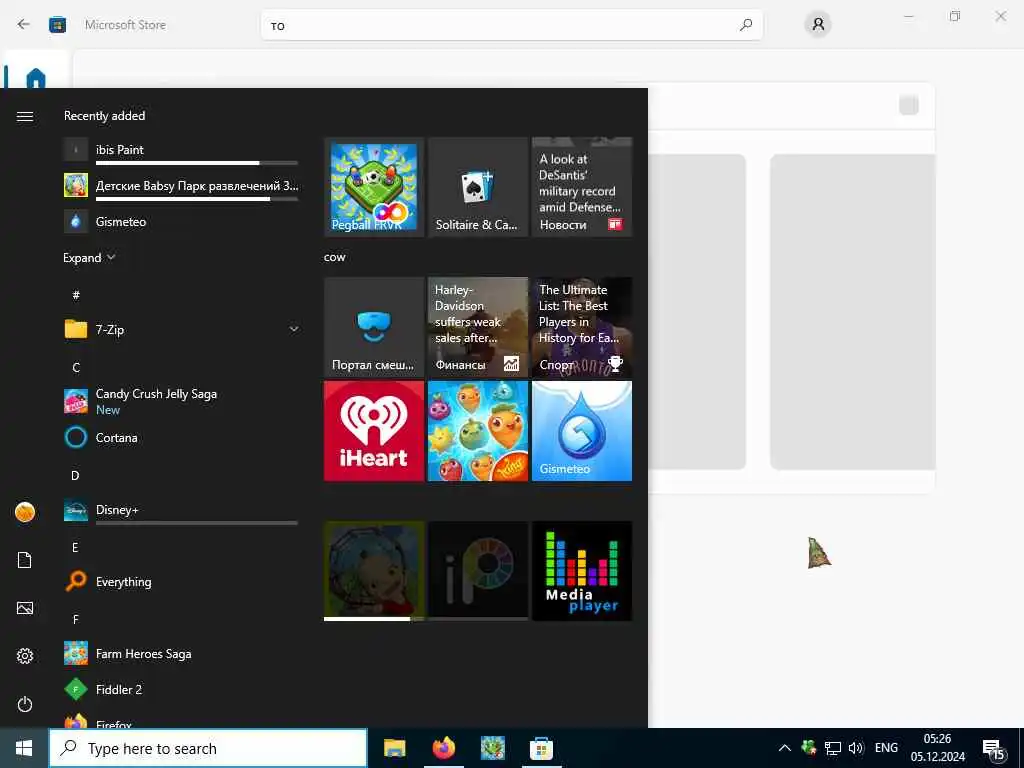Launch the Farm Heroes Saga tile with vegetables
1024x768 pixels.
pyautogui.click(x=477, y=431)
